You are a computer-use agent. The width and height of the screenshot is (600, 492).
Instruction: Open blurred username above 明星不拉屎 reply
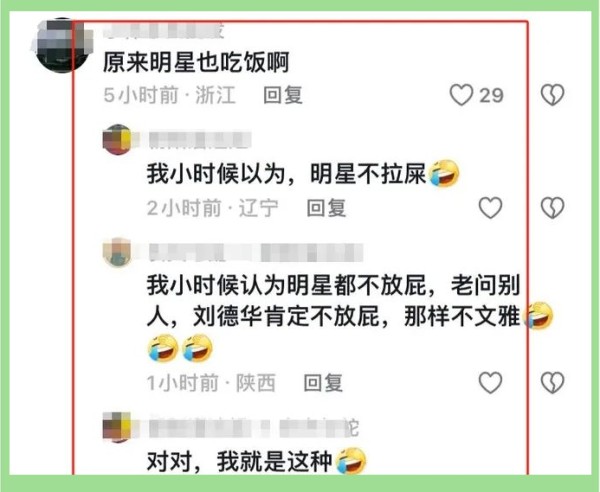click(200, 140)
